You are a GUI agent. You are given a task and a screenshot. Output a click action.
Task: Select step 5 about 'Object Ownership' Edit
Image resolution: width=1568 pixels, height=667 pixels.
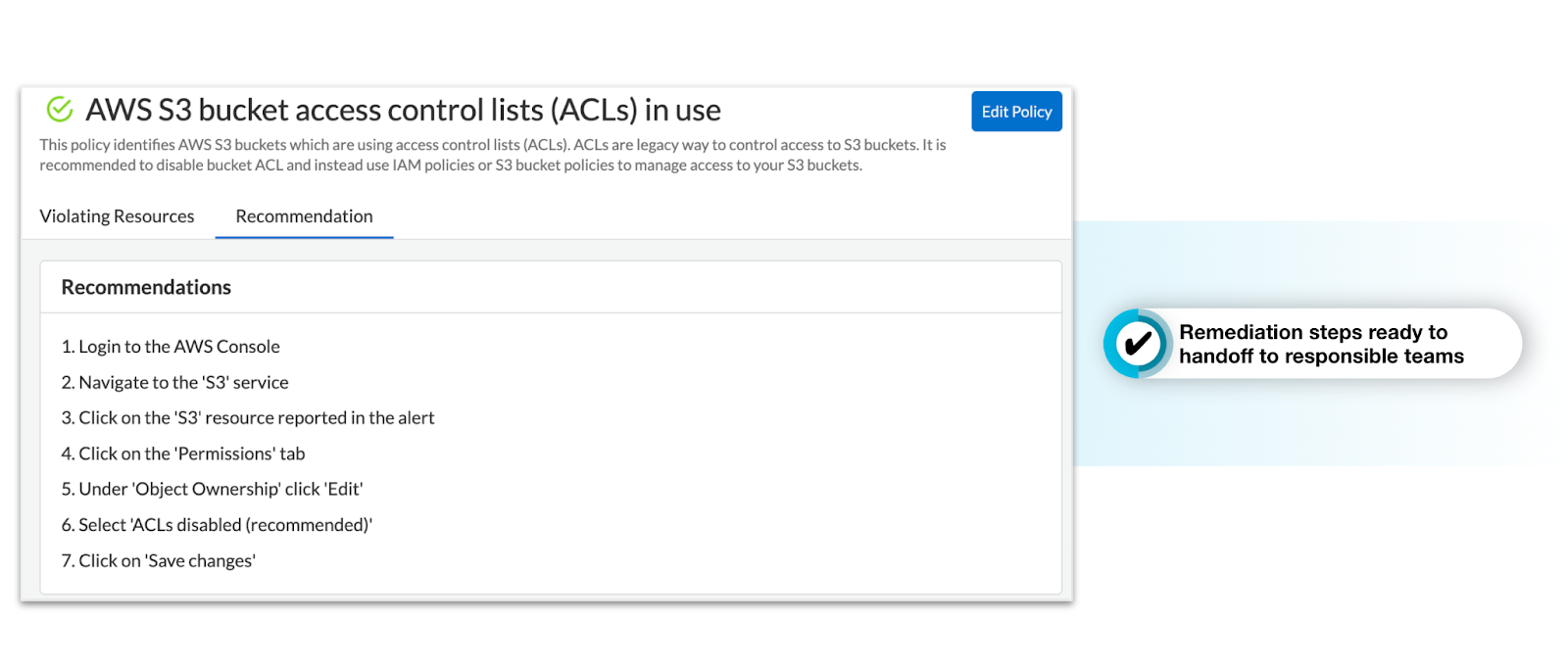pos(212,490)
